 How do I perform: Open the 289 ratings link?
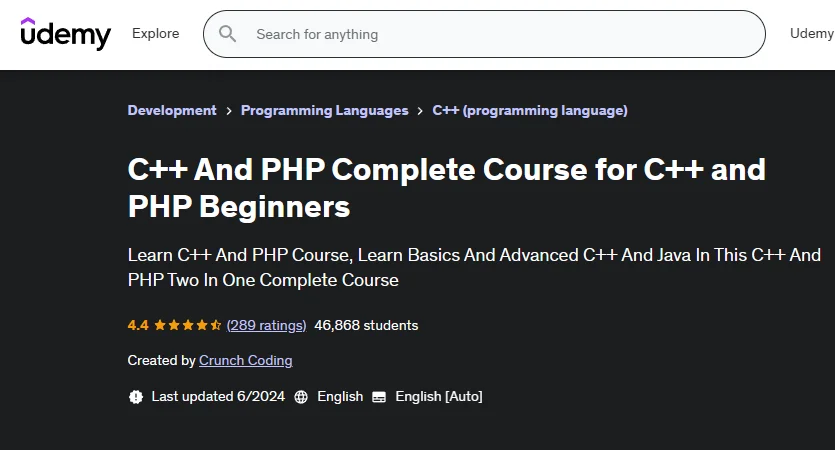click(266, 325)
